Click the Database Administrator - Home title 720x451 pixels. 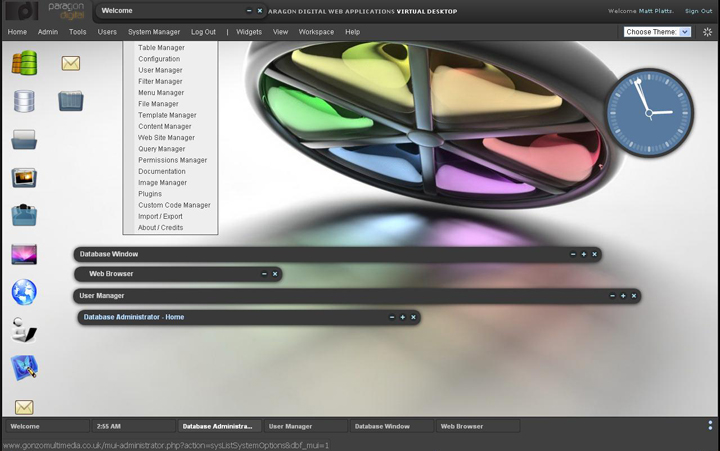(134, 317)
